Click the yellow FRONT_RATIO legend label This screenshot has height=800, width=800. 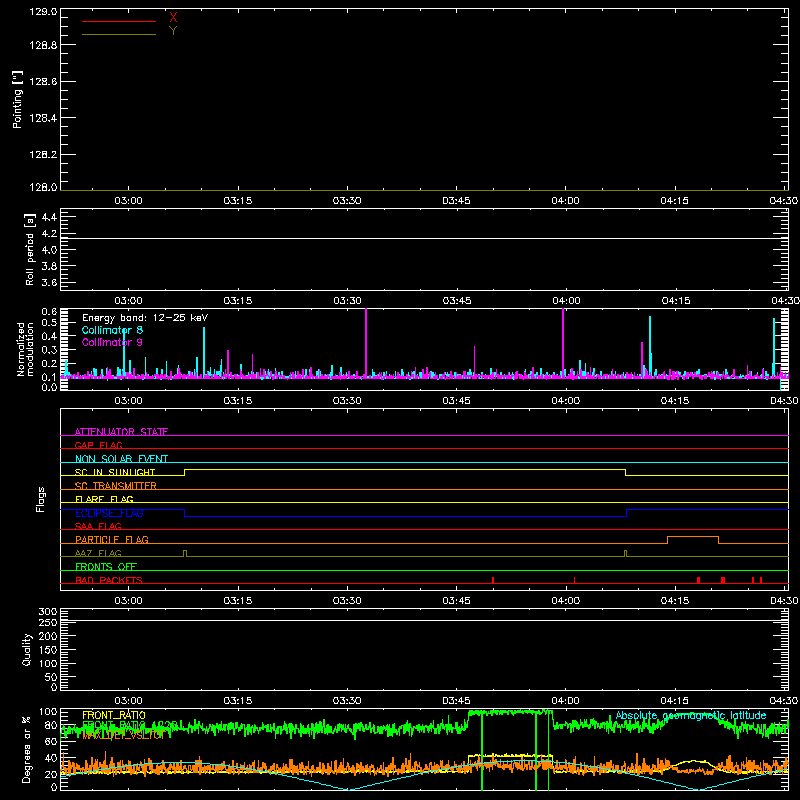(x=114, y=715)
